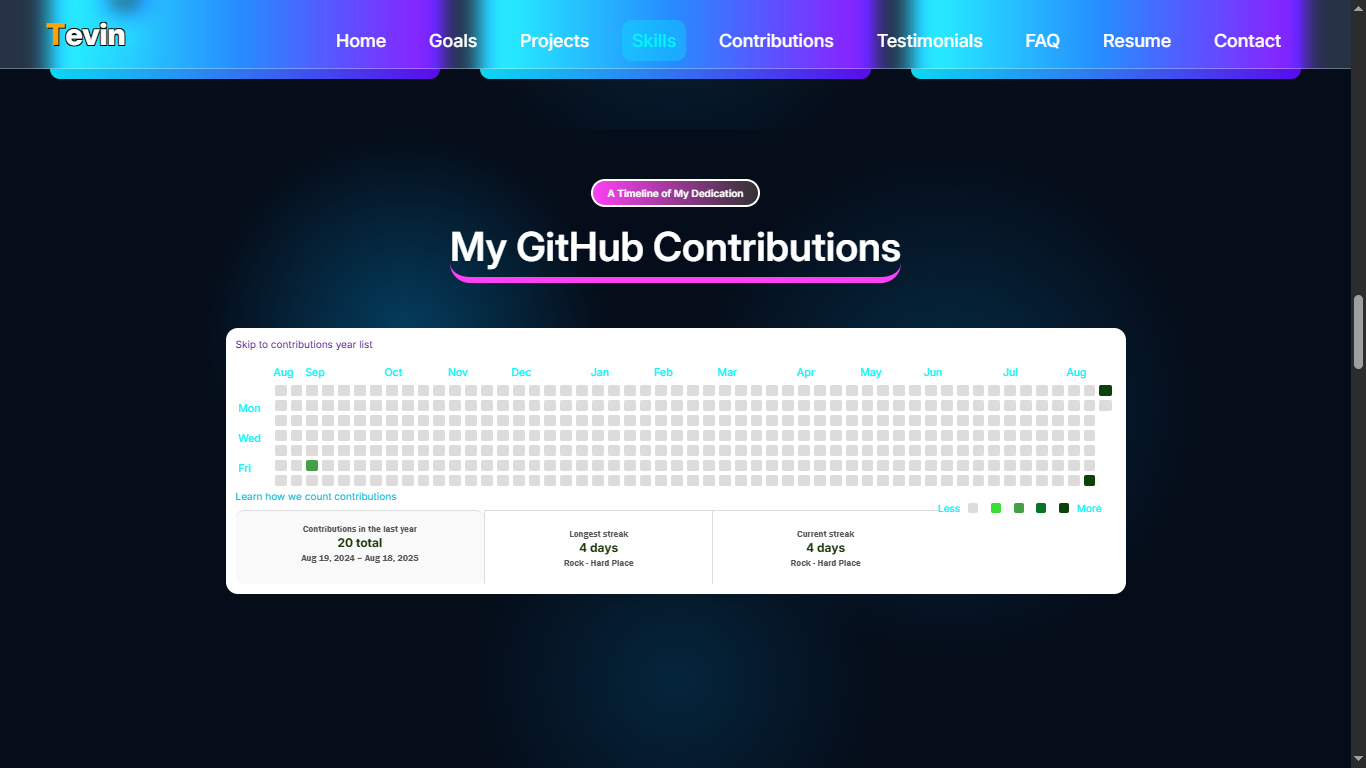The image size is (1366, 768).
Task: Click the darkest legend swatch beside 'More'
Action: point(1064,509)
